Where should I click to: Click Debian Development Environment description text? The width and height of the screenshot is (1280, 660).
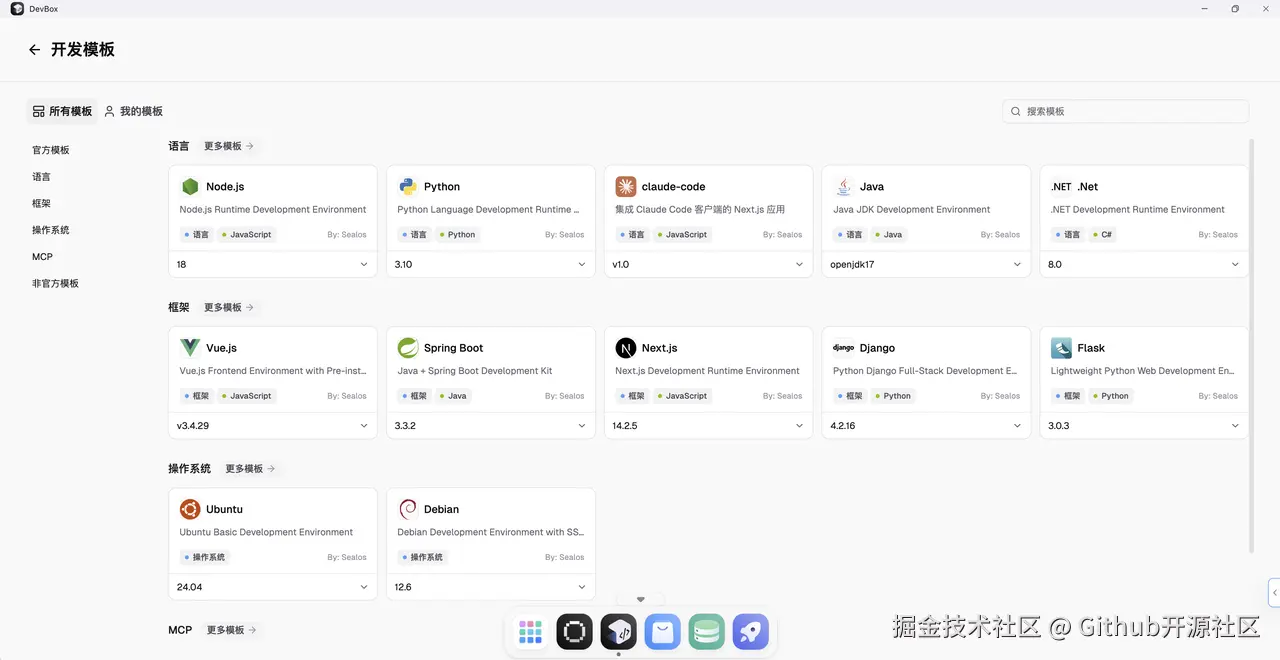(x=491, y=533)
